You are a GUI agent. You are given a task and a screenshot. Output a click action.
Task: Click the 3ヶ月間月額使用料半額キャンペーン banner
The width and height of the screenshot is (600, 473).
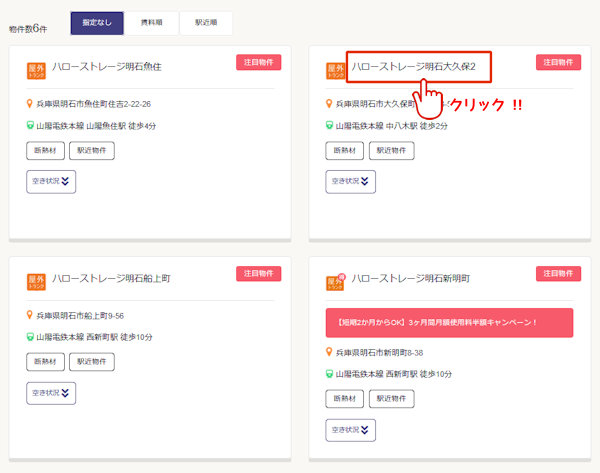[449, 323]
